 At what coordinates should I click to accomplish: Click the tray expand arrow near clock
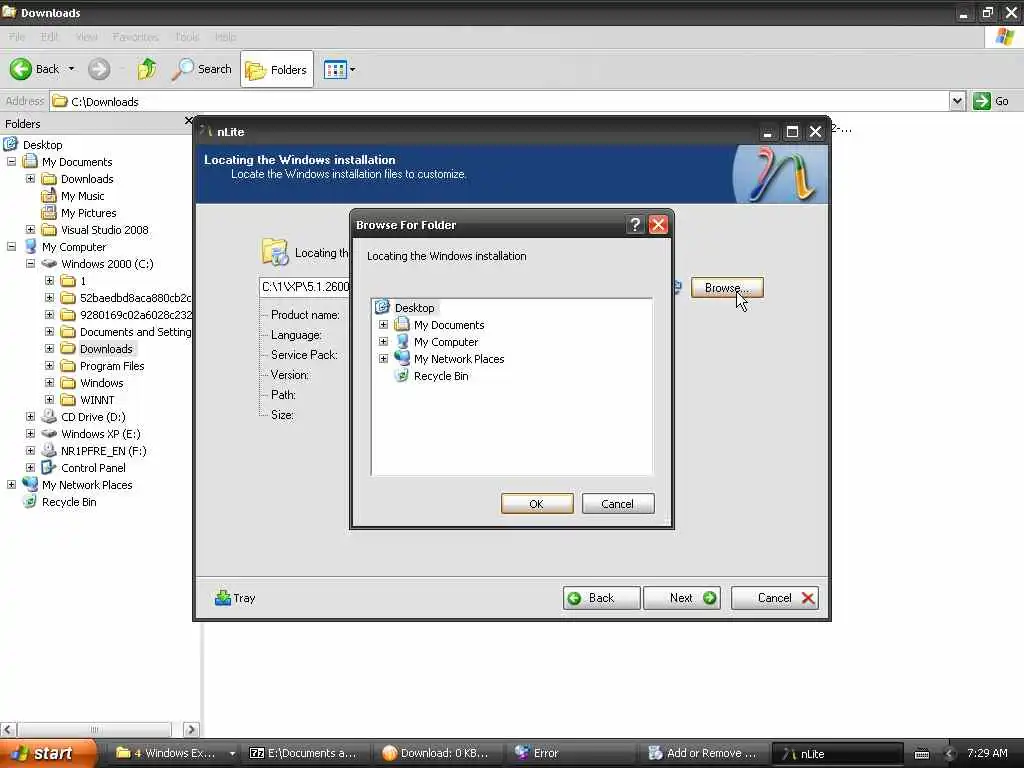[950, 754]
